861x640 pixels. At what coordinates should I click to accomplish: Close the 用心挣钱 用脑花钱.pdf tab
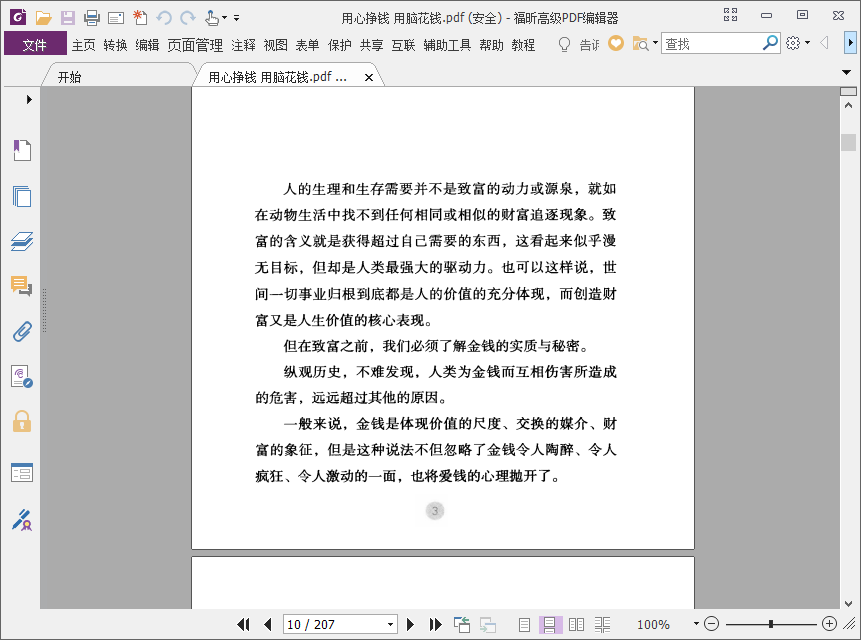[369, 77]
